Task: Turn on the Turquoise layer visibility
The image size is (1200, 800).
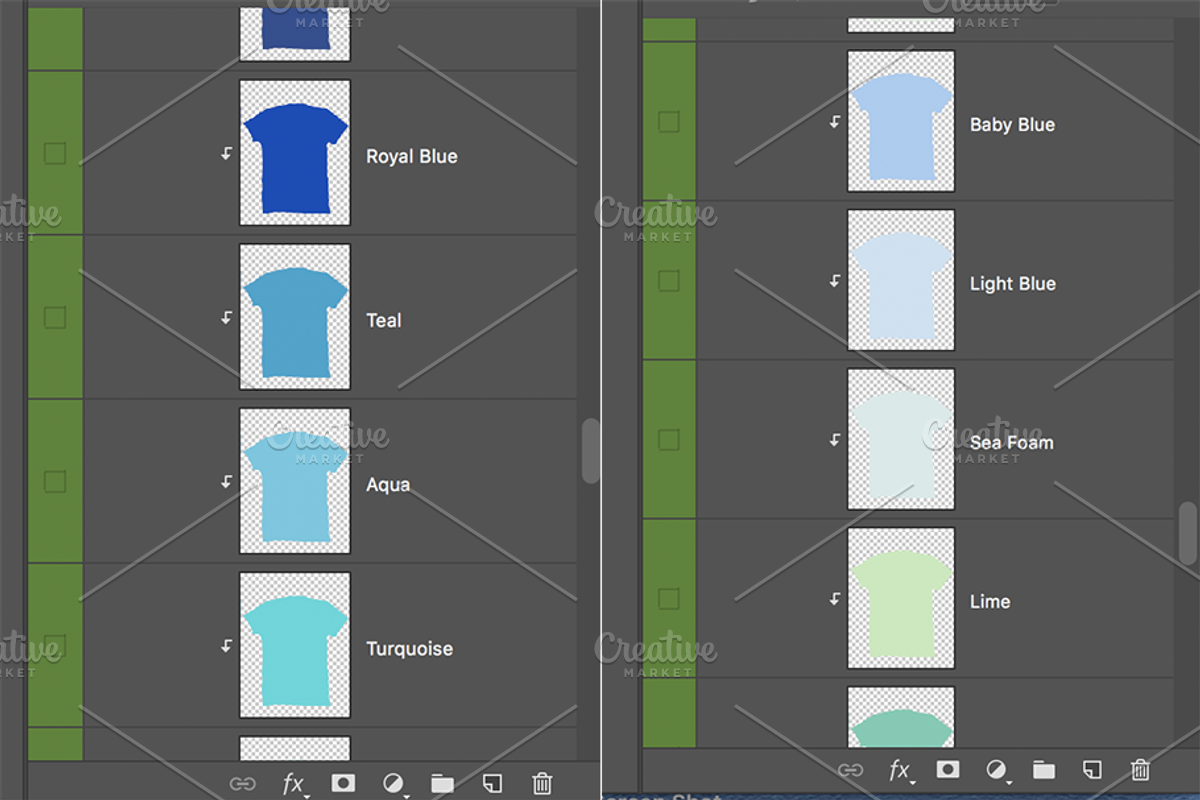Action: [x=55, y=645]
